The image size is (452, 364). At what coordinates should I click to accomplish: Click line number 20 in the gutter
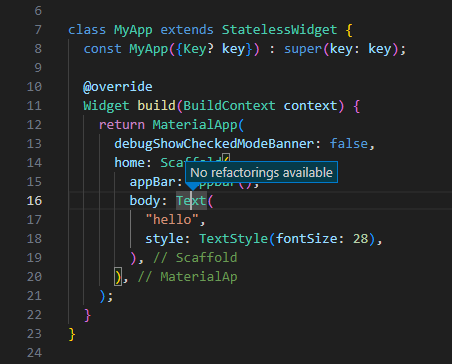[34, 277]
